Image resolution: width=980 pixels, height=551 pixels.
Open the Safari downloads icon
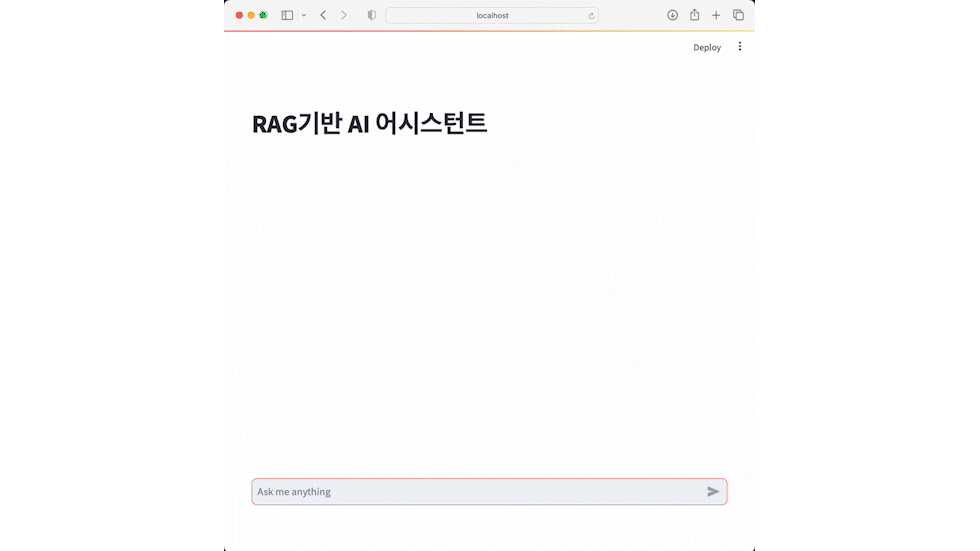[x=672, y=15]
